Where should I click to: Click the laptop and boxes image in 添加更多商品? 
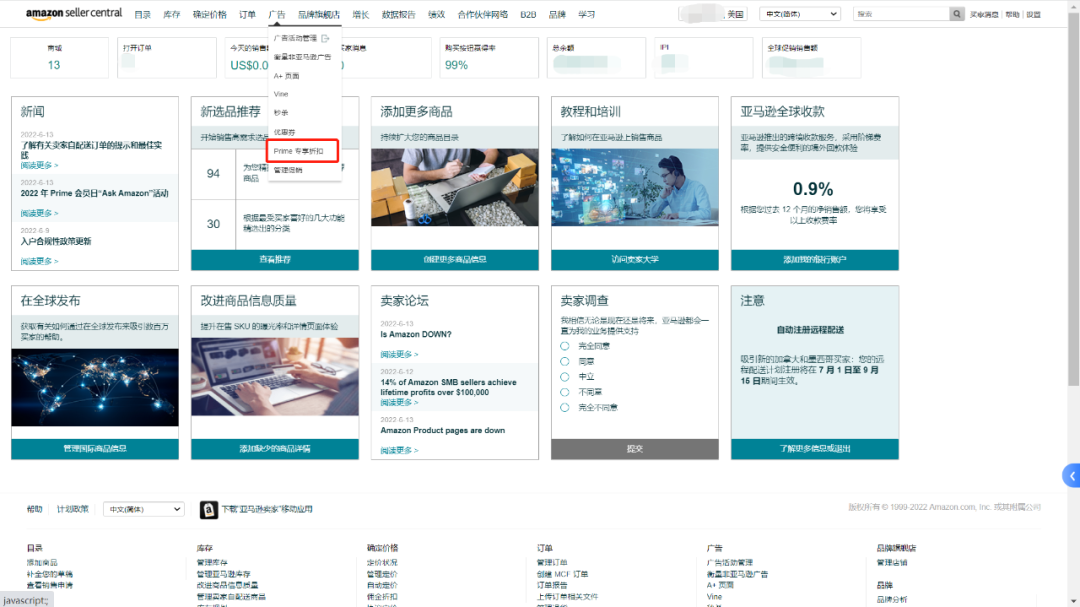coord(455,187)
